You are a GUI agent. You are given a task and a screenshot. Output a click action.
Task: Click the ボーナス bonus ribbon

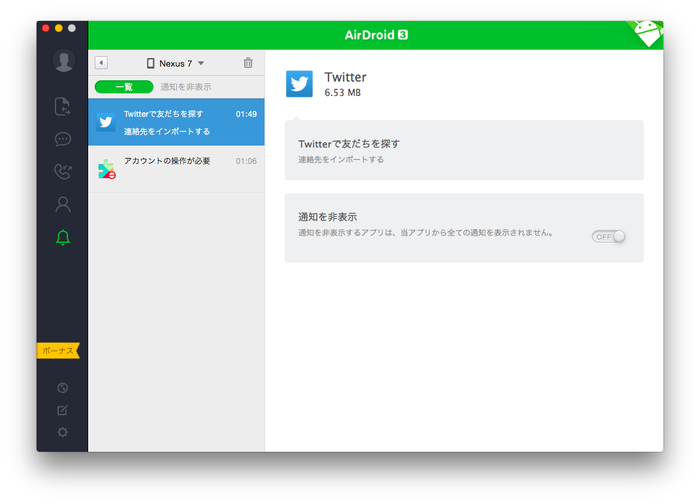(58, 350)
